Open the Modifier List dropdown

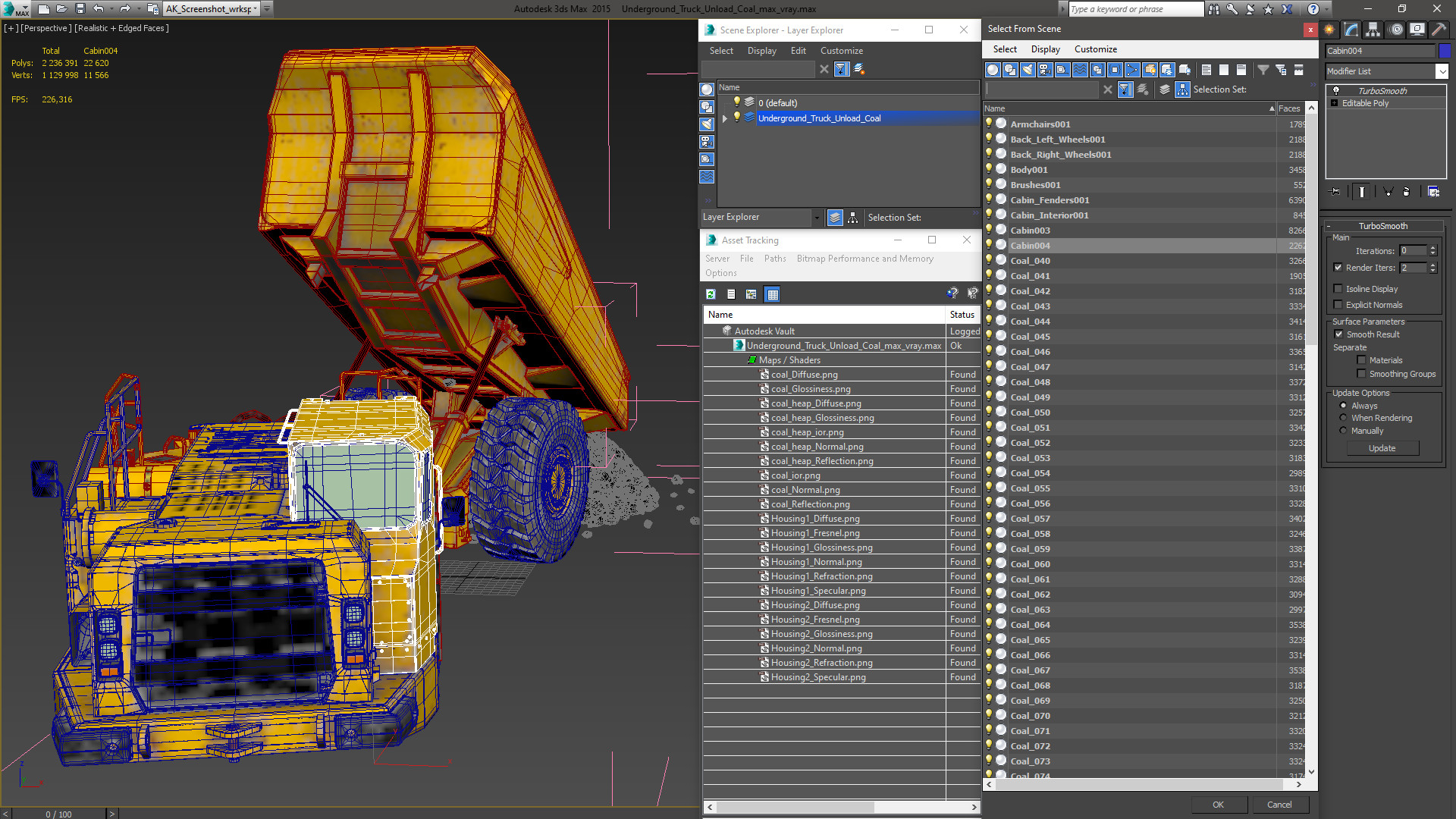point(1442,71)
